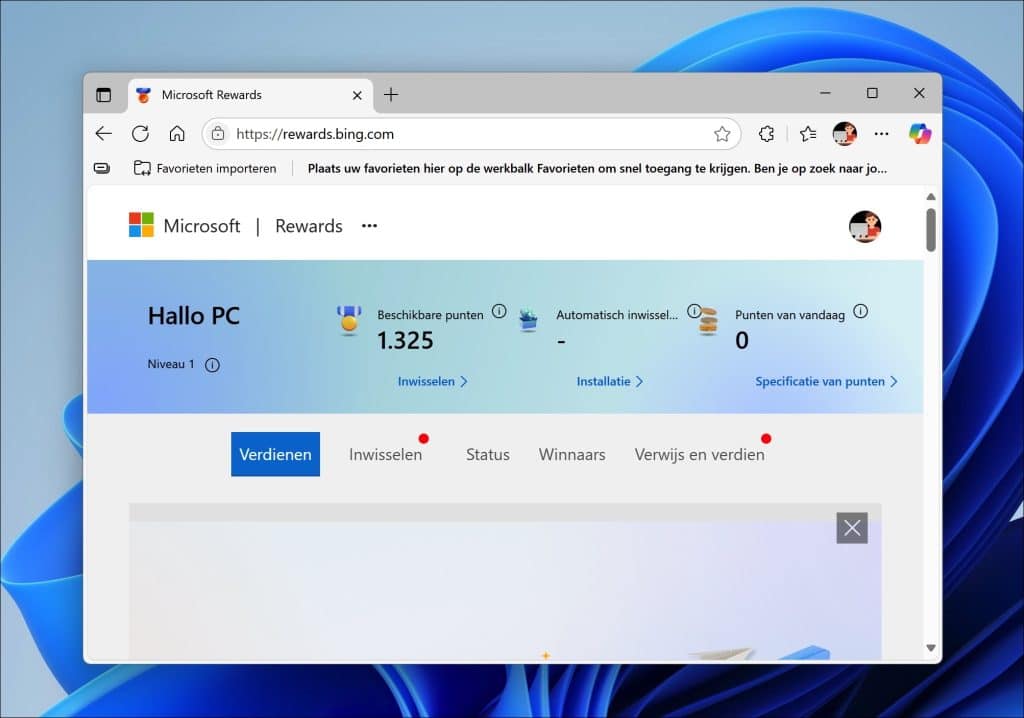
Task: Maximize the Edge window
Action: tap(872, 93)
